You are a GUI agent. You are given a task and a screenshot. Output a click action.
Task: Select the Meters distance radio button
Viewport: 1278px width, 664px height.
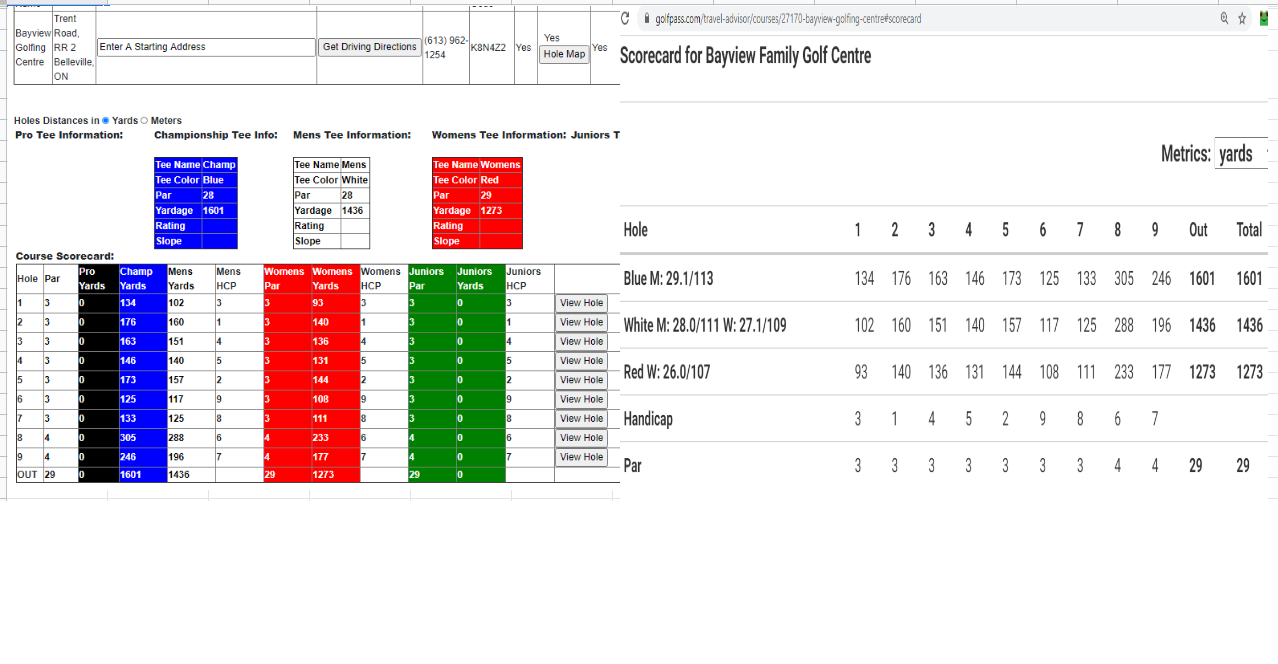click(145, 121)
